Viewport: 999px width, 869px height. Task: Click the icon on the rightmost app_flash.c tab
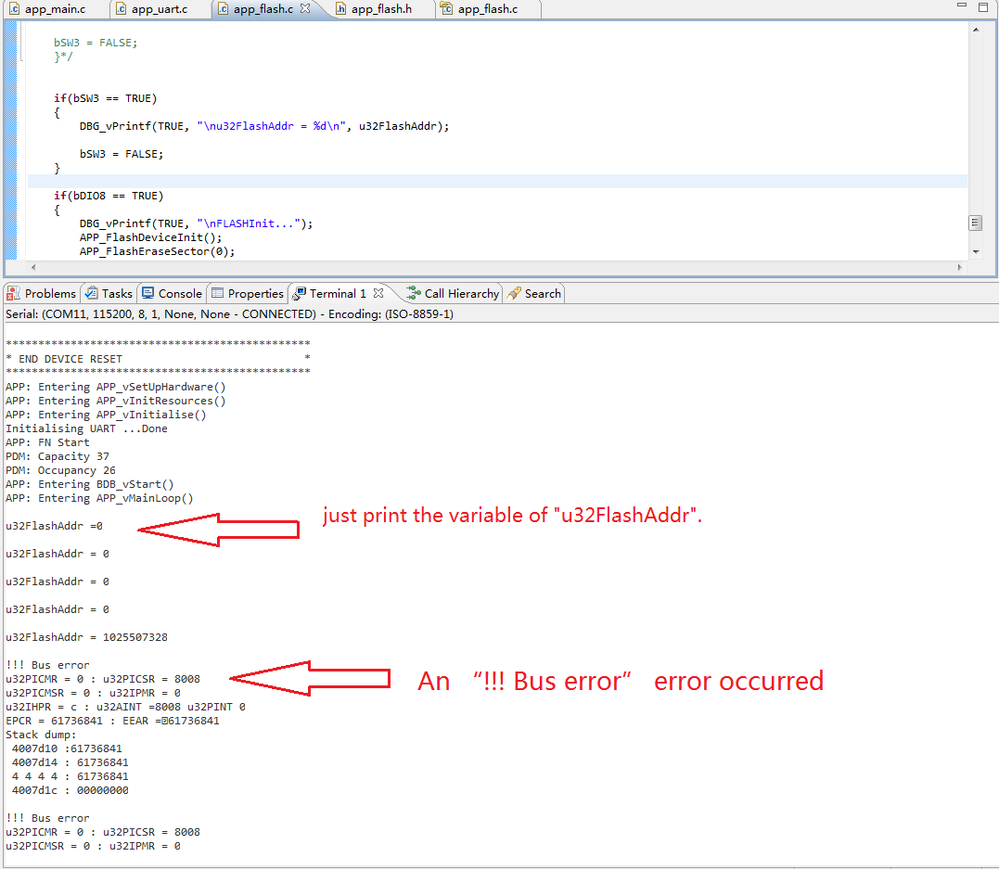pyautogui.click(x=447, y=9)
